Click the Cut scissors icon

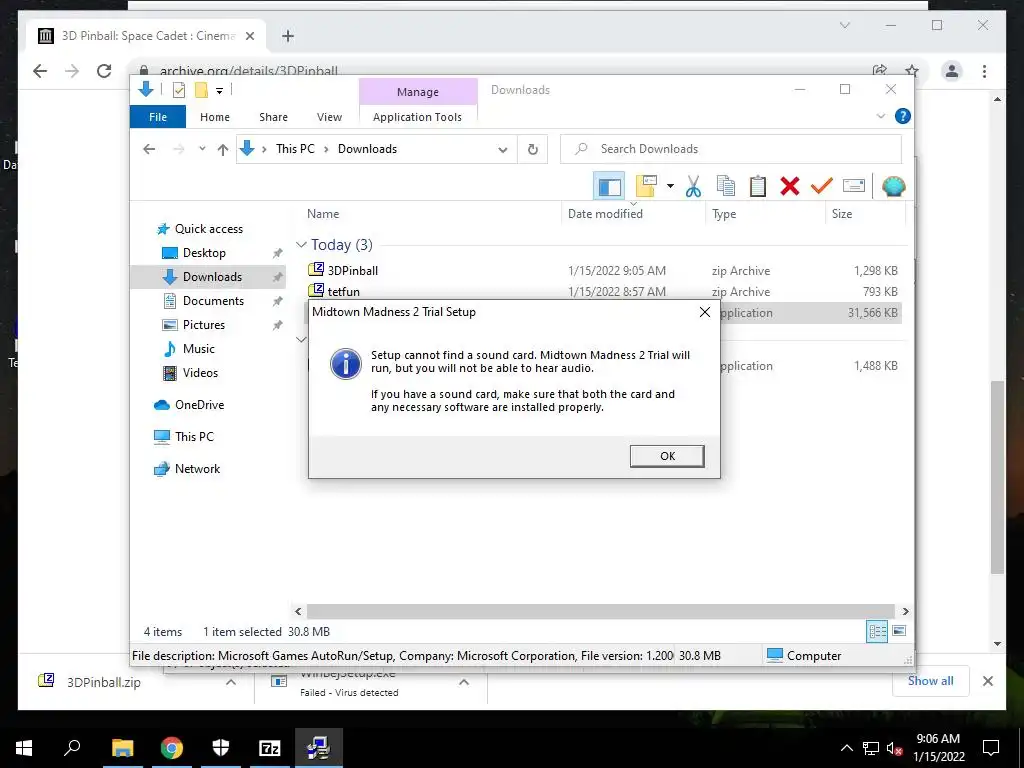click(694, 187)
